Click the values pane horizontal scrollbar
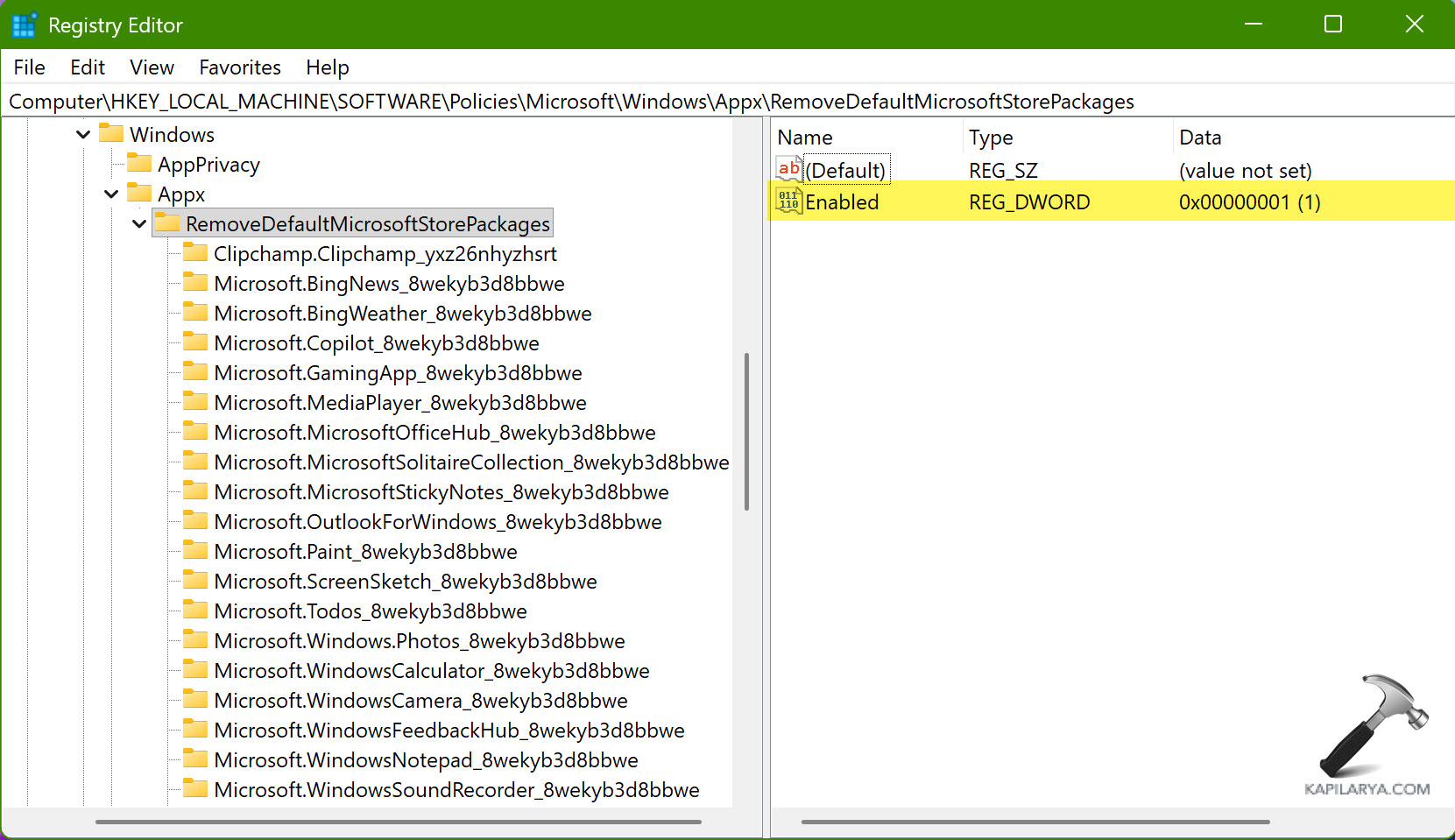 point(1035,822)
